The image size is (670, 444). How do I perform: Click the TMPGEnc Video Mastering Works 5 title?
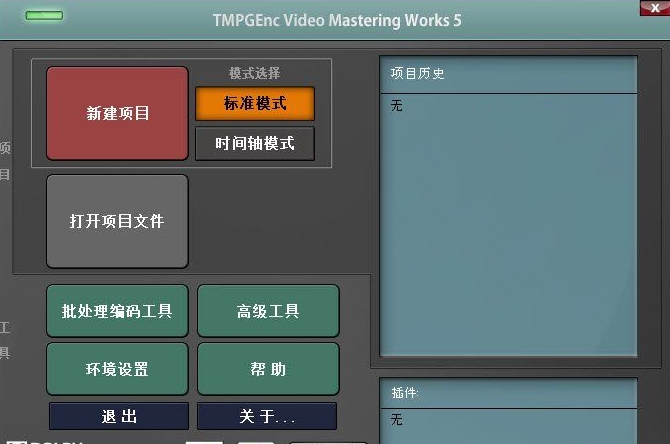pos(337,20)
